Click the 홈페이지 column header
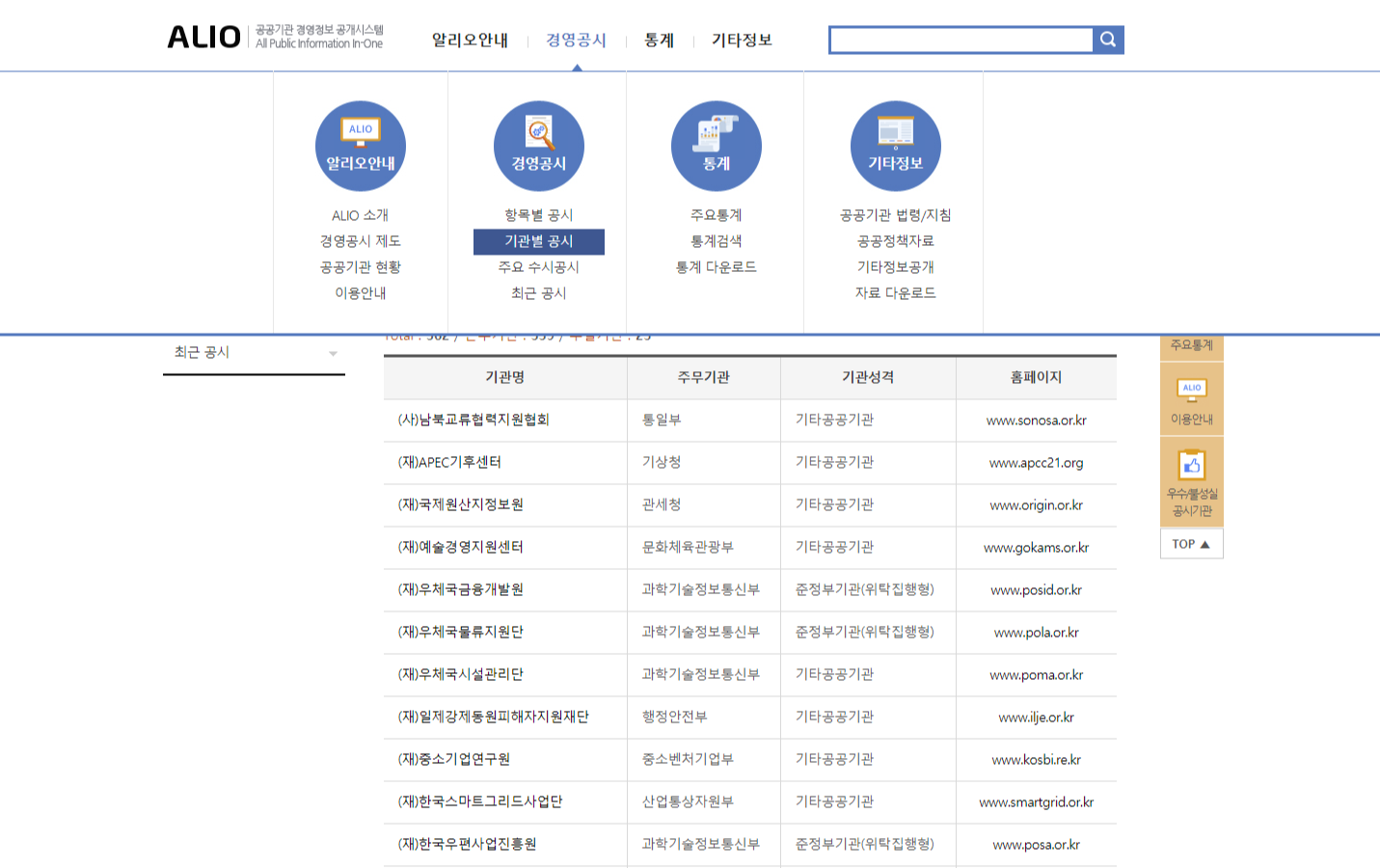1380x868 pixels. click(1037, 378)
